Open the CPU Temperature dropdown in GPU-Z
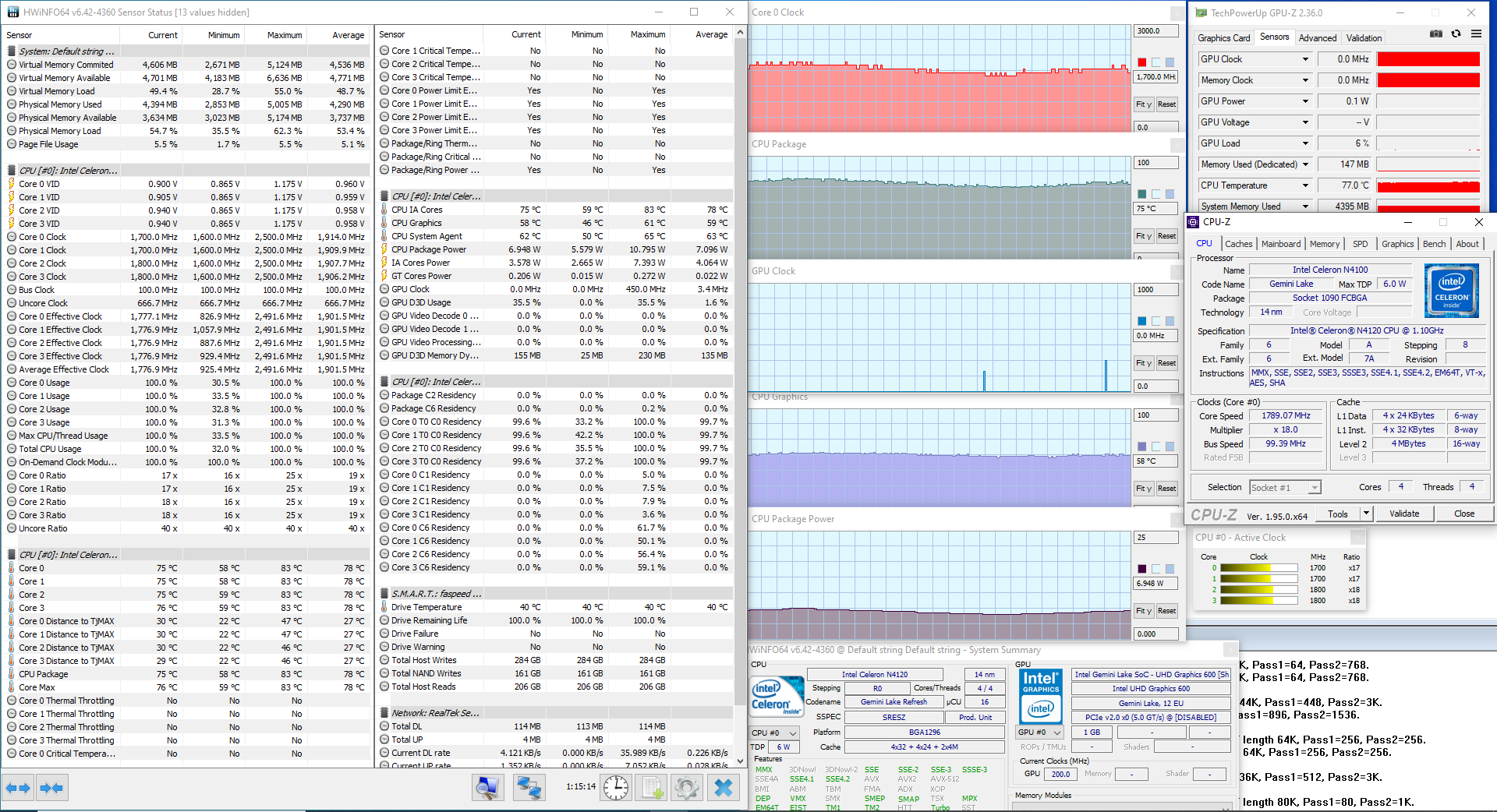1497x812 pixels. [x=1305, y=185]
